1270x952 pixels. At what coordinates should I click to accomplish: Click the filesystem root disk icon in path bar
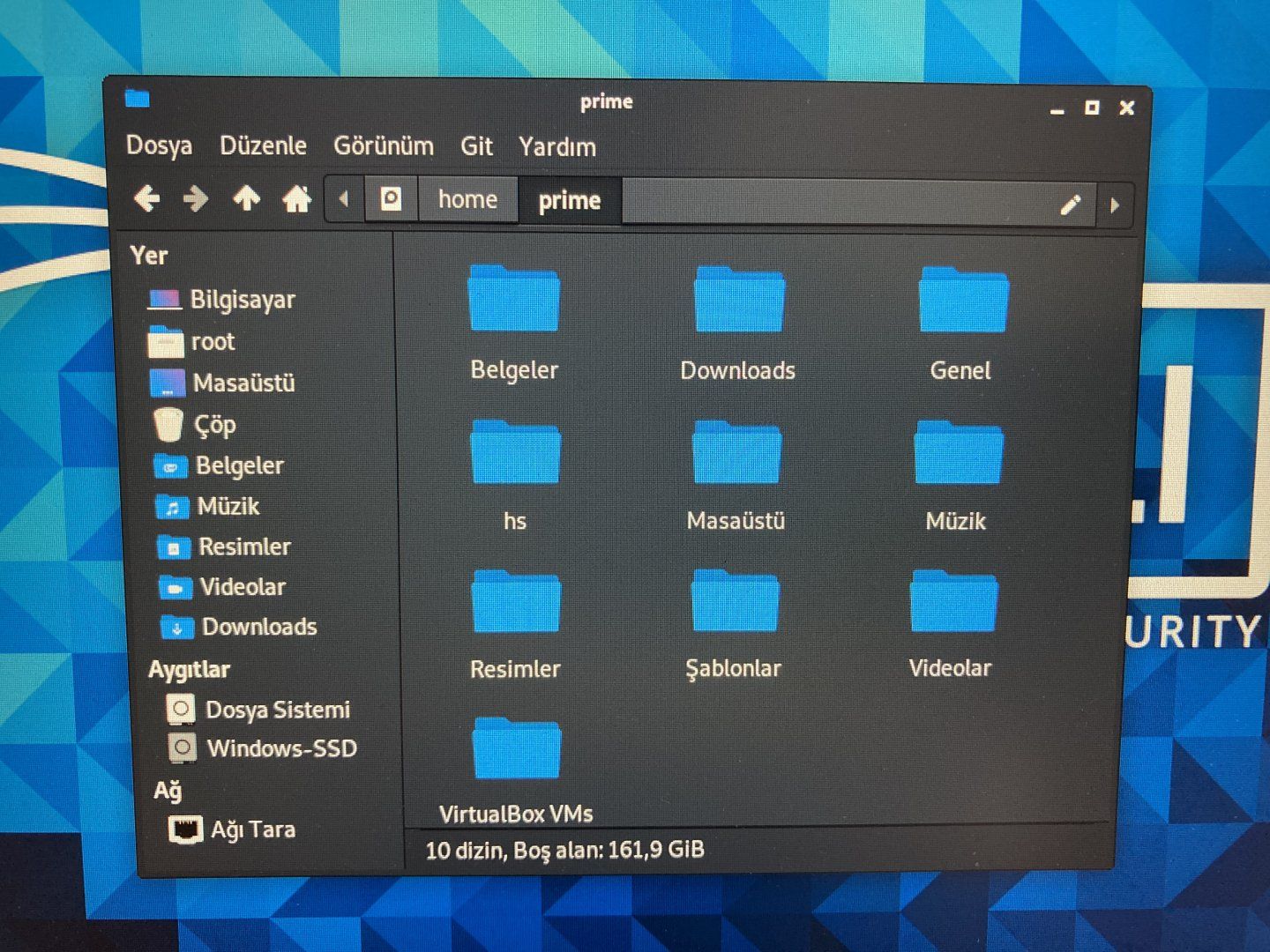(x=391, y=199)
